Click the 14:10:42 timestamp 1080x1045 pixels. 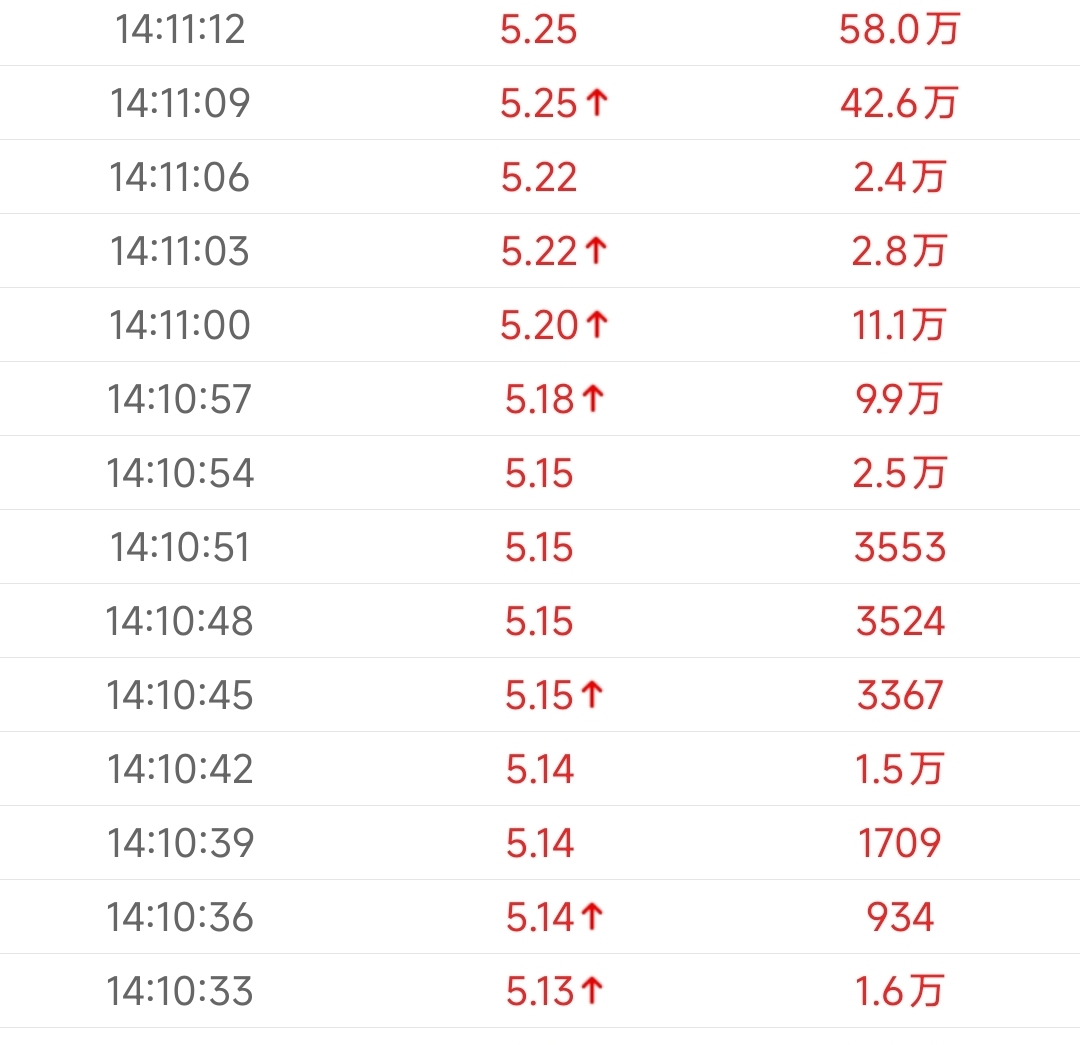tap(180, 769)
